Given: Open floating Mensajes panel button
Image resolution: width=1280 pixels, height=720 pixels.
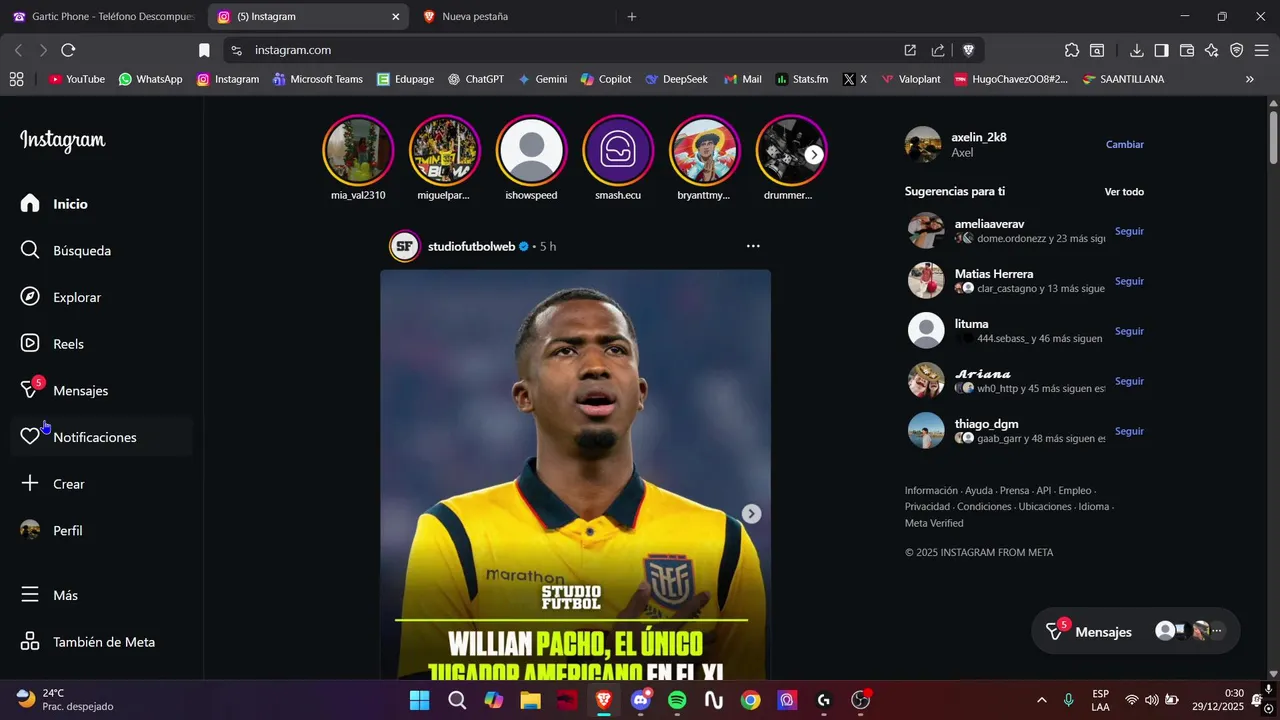Looking at the screenshot, I should pos(1135,631).
